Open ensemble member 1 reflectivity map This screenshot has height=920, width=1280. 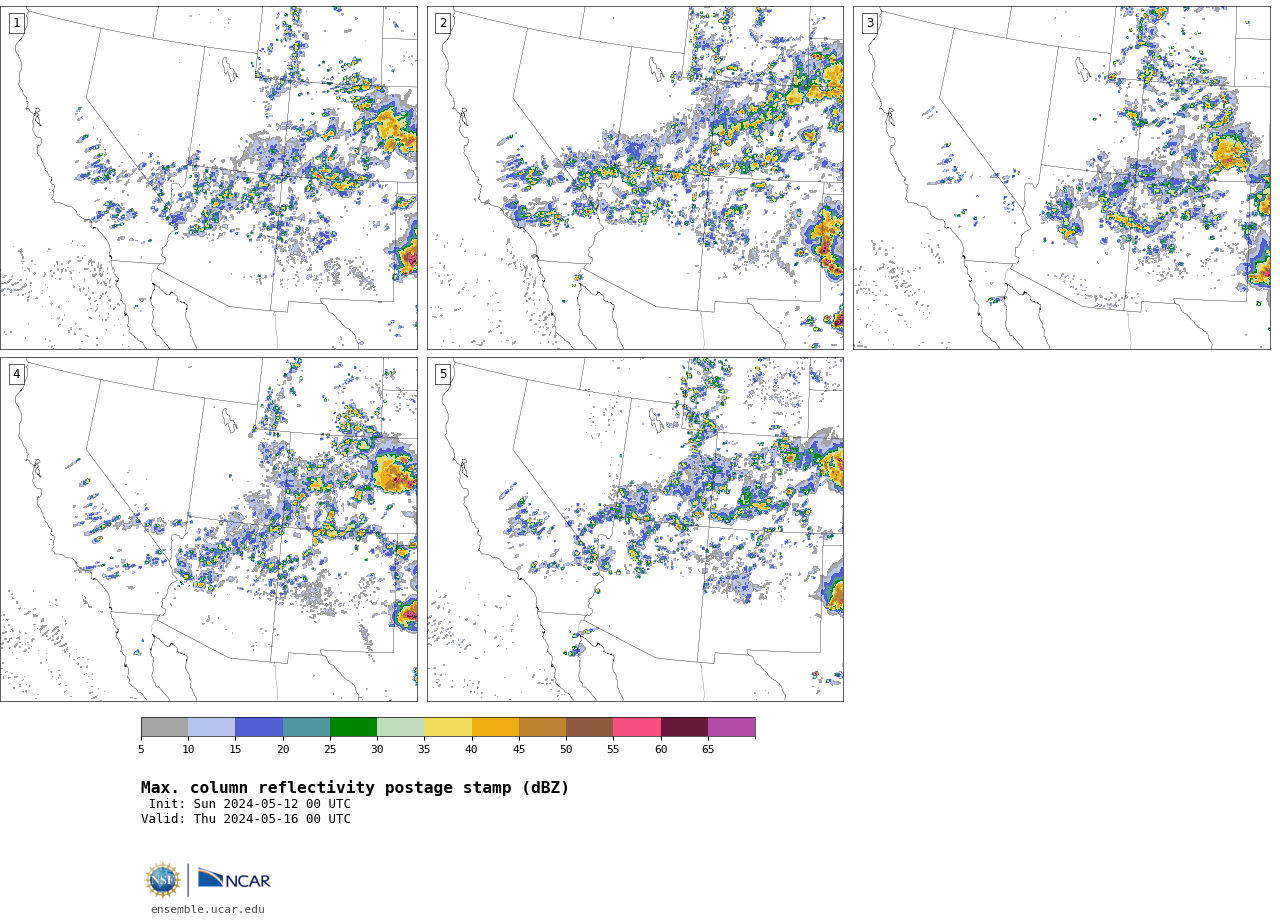point(208,178)
